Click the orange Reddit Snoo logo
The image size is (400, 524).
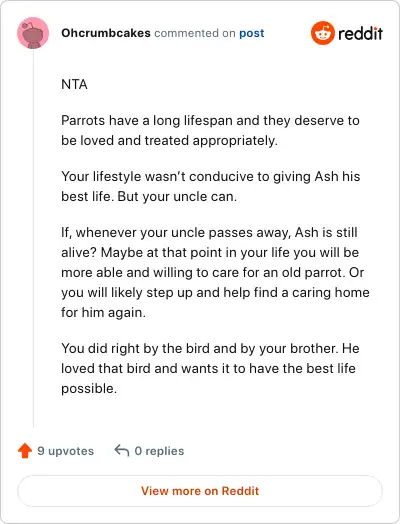(322, 33)
